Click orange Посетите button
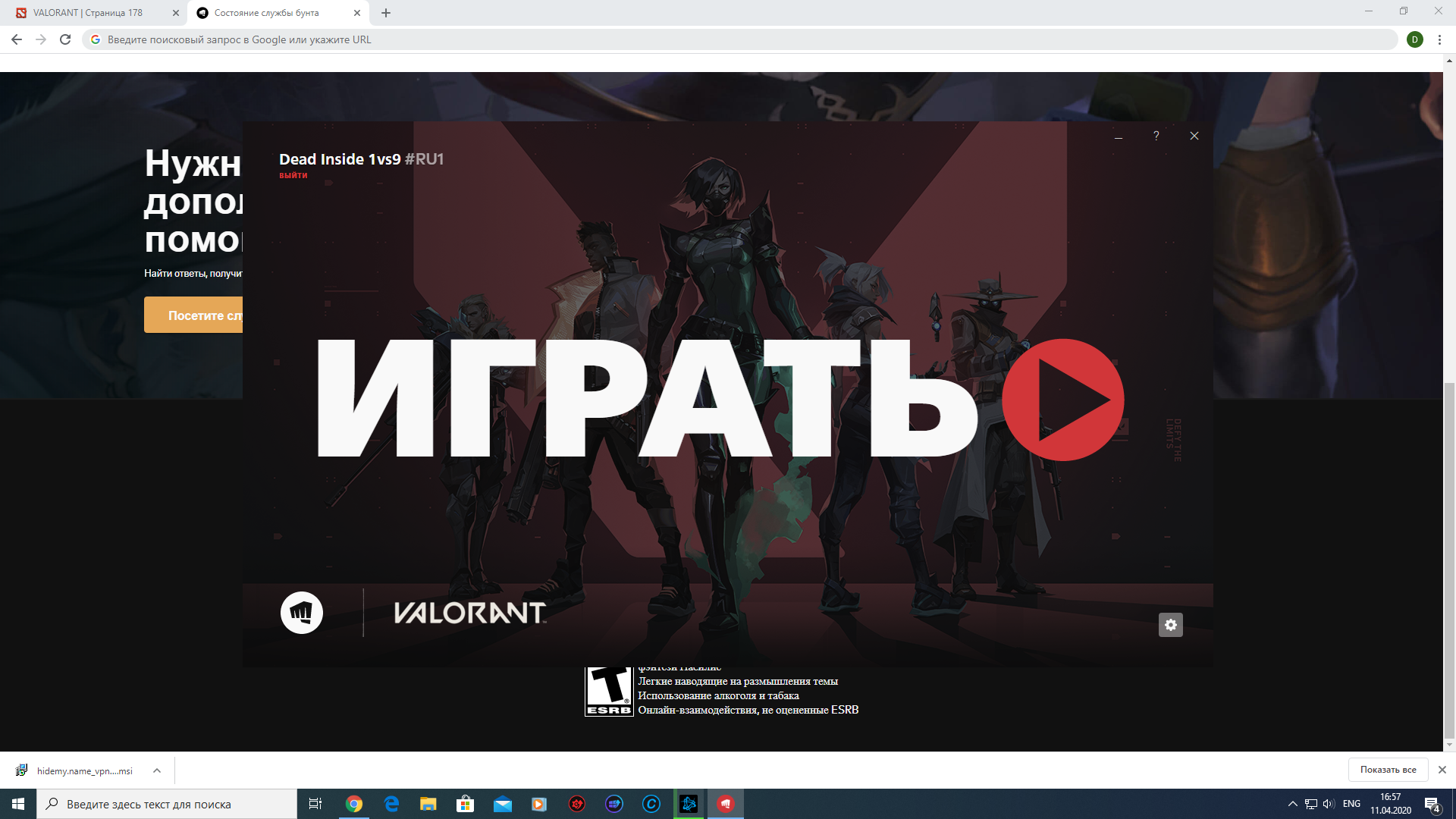Image resolution: width=1456 pixels, height=819 pixels. click(x=194, y=315)
